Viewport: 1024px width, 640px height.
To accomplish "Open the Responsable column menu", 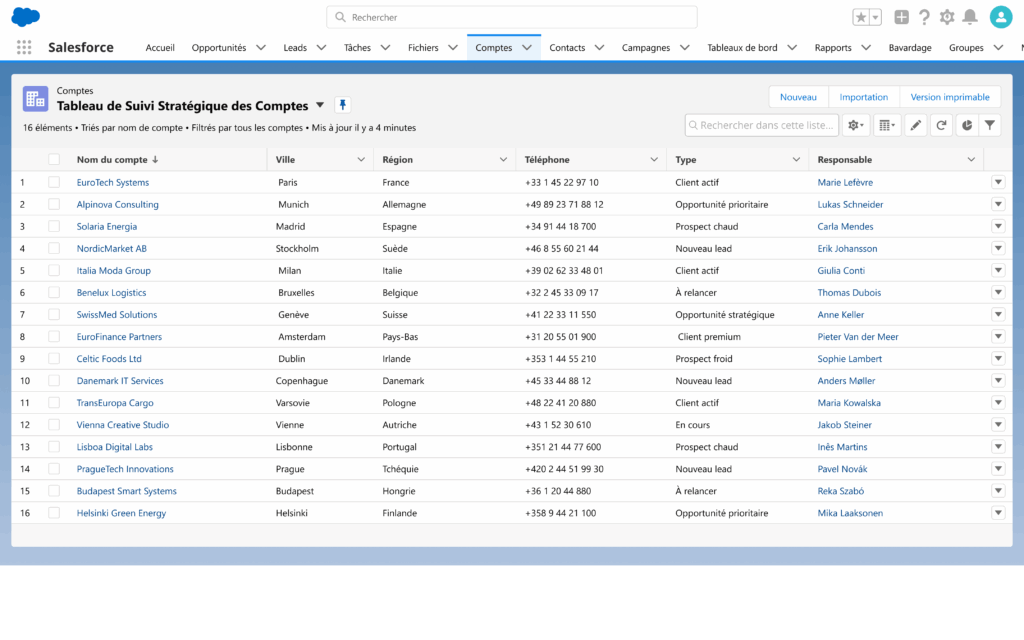I will pos(971,159).
